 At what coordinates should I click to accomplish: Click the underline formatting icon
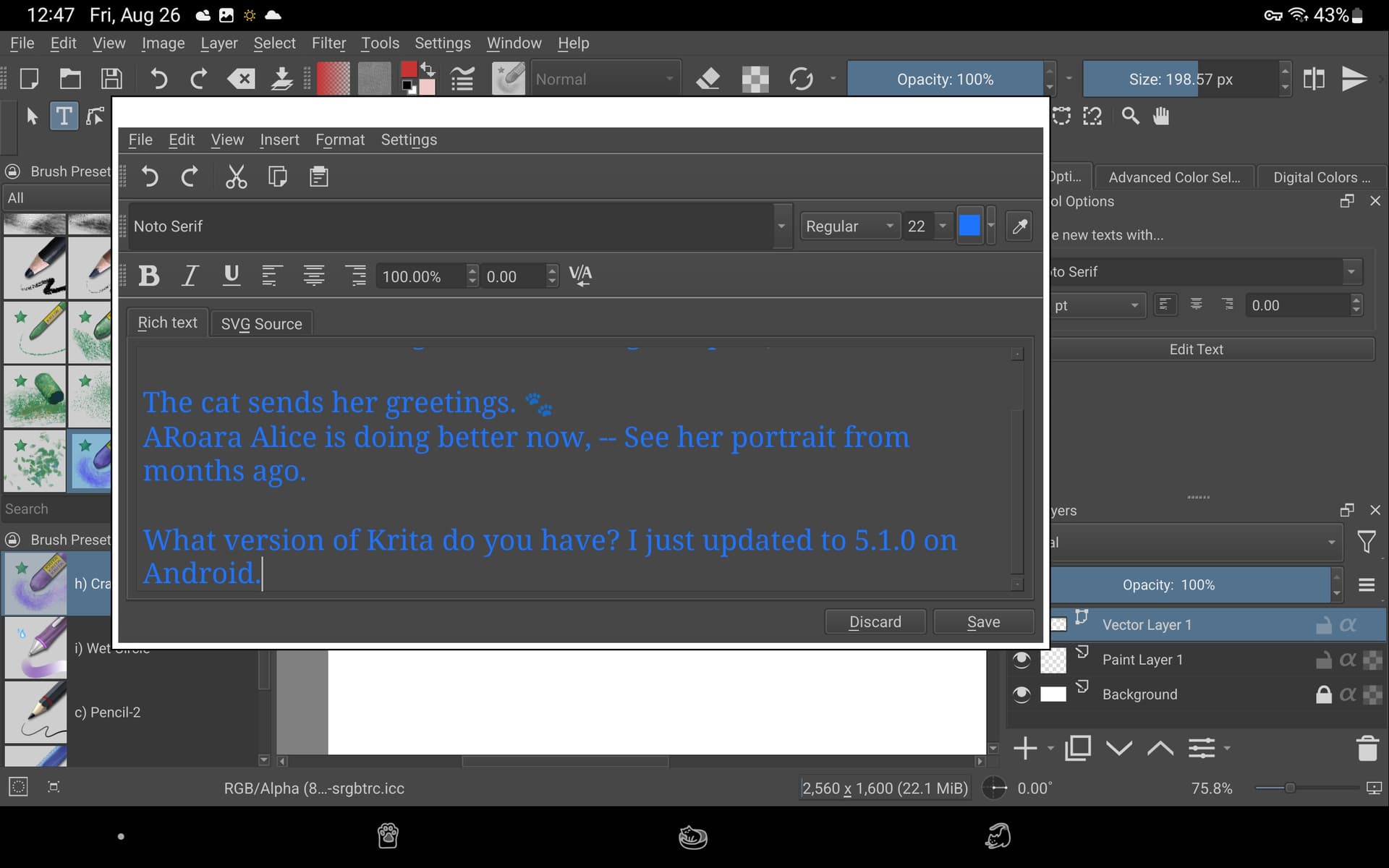pos(231,276)
